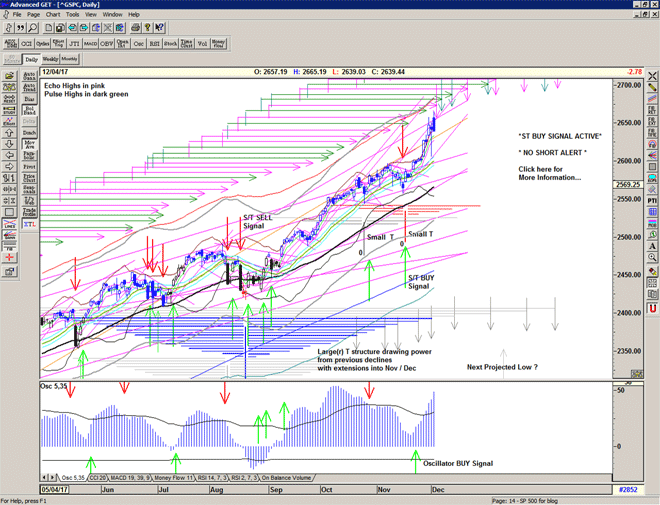The height and width of the screenshot is (505, 660).
Task: Click the Money Flow toolbar button
Action: 218,44
